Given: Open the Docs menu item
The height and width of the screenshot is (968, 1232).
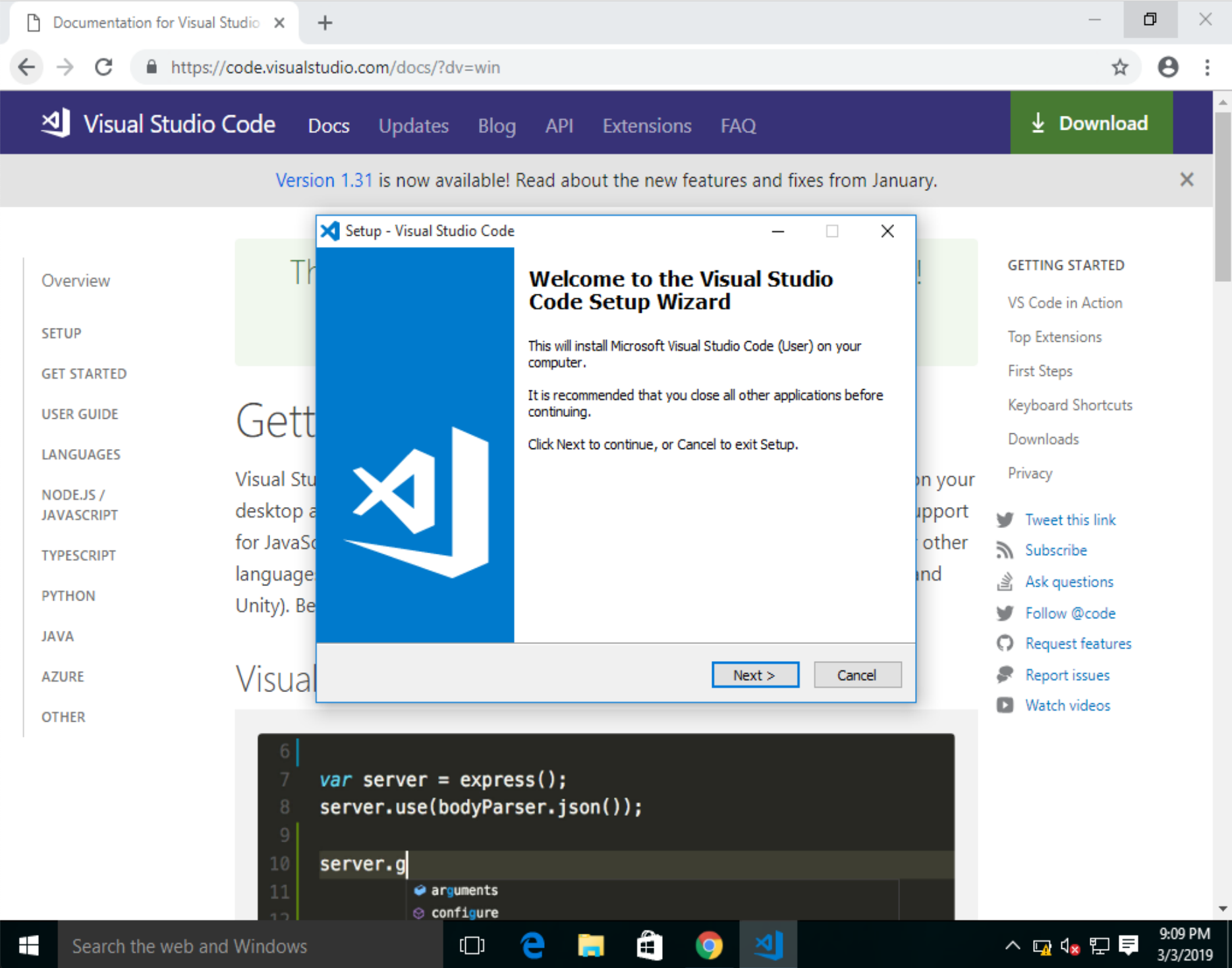Looking at the screenshot, I should tap(329, 126).
